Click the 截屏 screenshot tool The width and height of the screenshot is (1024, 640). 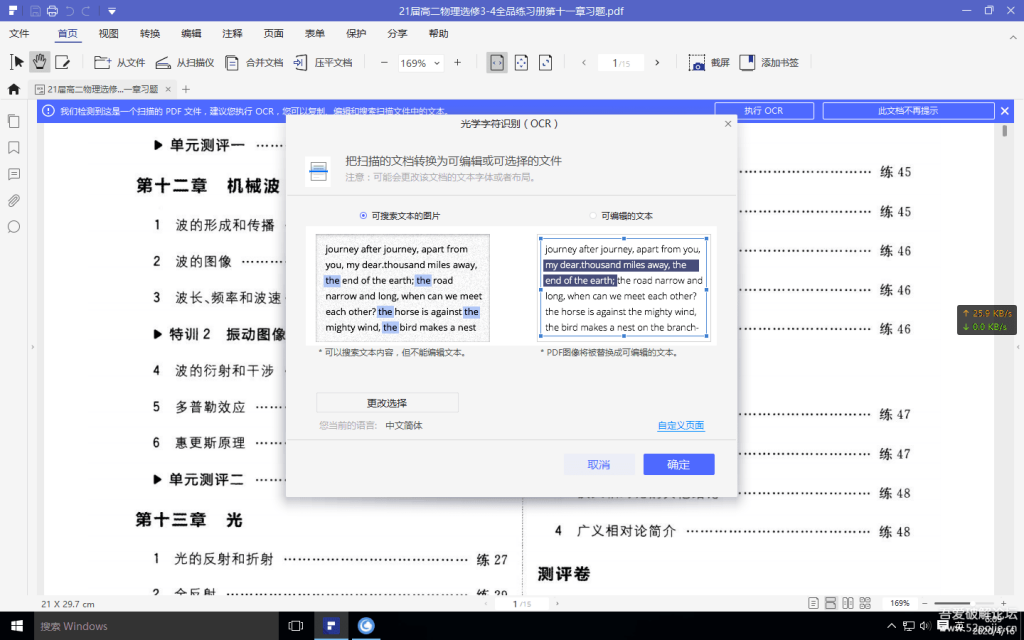tap(709, 63)
